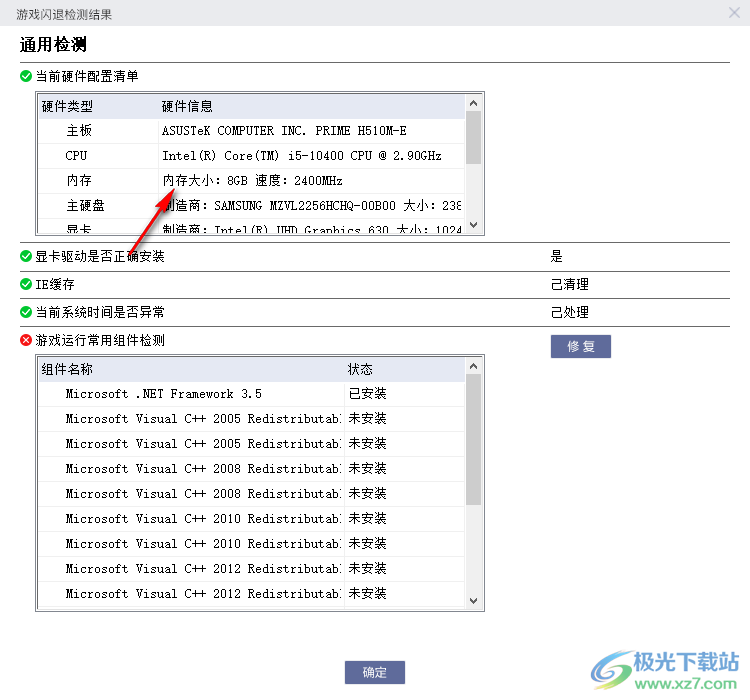This screenshot has height=700, width=750.
Task: Click the 当前系统时间是否异常 label
Action: (x=99, y=312)
